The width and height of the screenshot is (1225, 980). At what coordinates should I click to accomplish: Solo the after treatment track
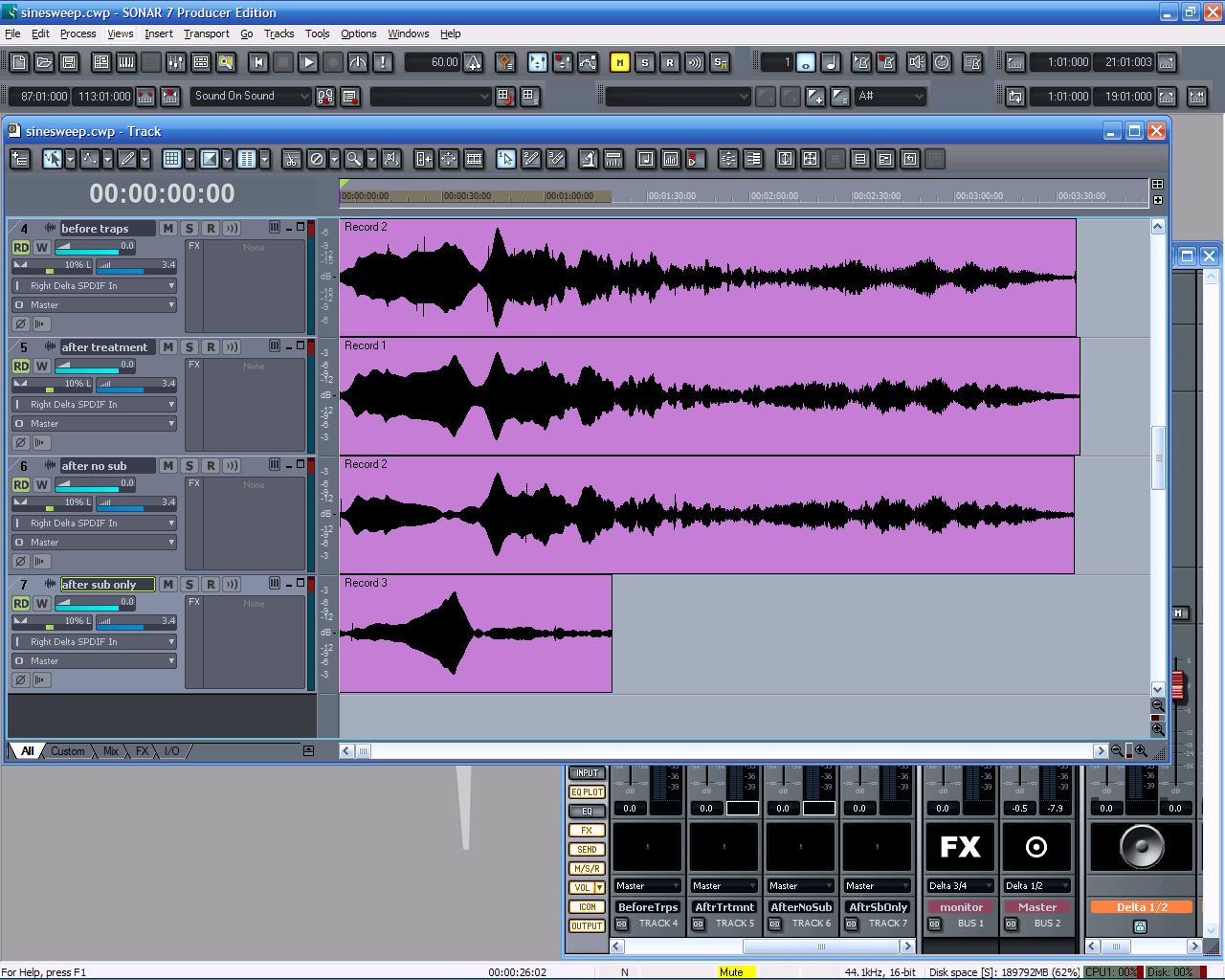point(189,347)
